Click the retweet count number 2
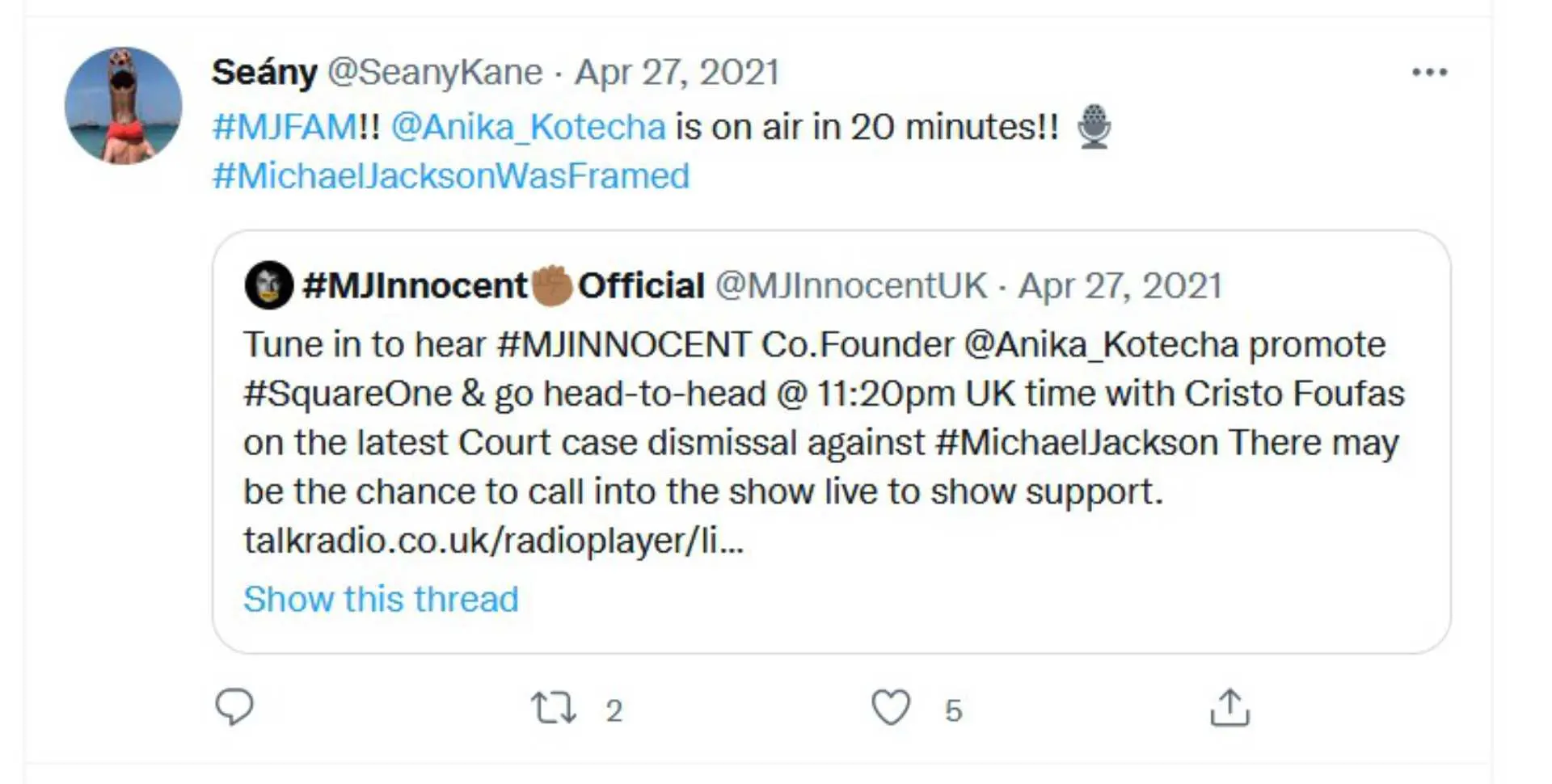This screenshot has width=1552, height=784. pyautogui.click(x=614, y=710)
